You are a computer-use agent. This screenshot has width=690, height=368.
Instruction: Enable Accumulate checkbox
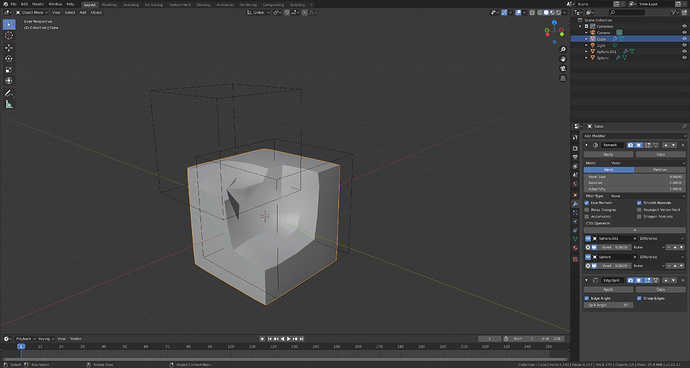coord(587,217)
